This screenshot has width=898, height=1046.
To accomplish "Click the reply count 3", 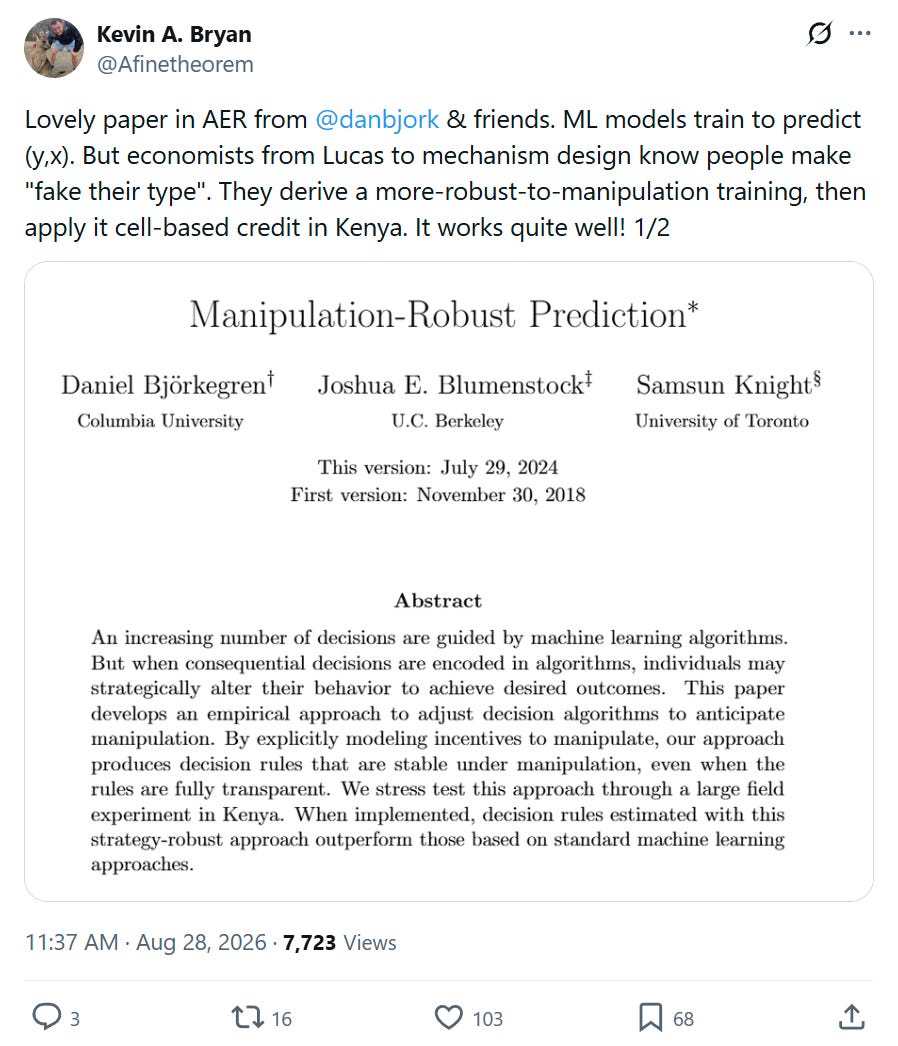I will coord(75,1019).
